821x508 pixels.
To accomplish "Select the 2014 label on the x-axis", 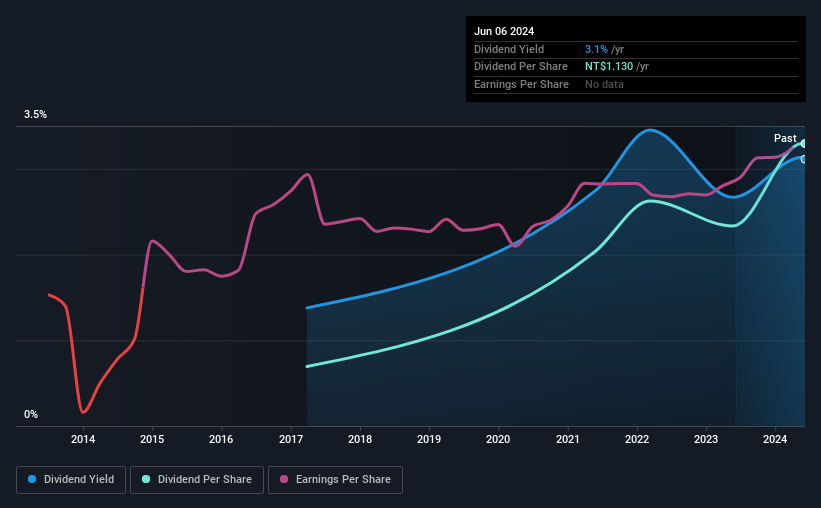I will [x=83, y=439].
